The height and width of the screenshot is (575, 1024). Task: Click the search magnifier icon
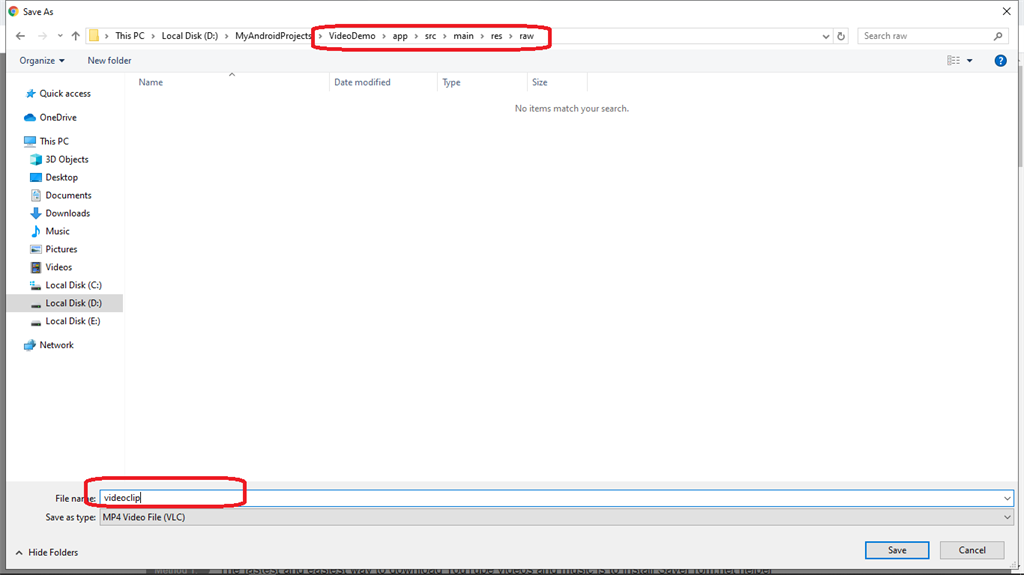pos(998,37)
